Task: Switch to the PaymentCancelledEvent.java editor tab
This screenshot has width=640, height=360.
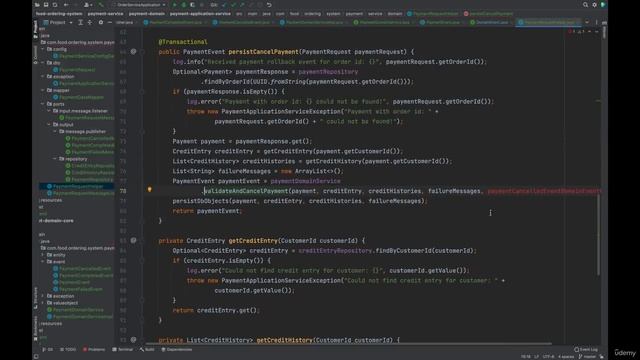Action: point(244,22)
